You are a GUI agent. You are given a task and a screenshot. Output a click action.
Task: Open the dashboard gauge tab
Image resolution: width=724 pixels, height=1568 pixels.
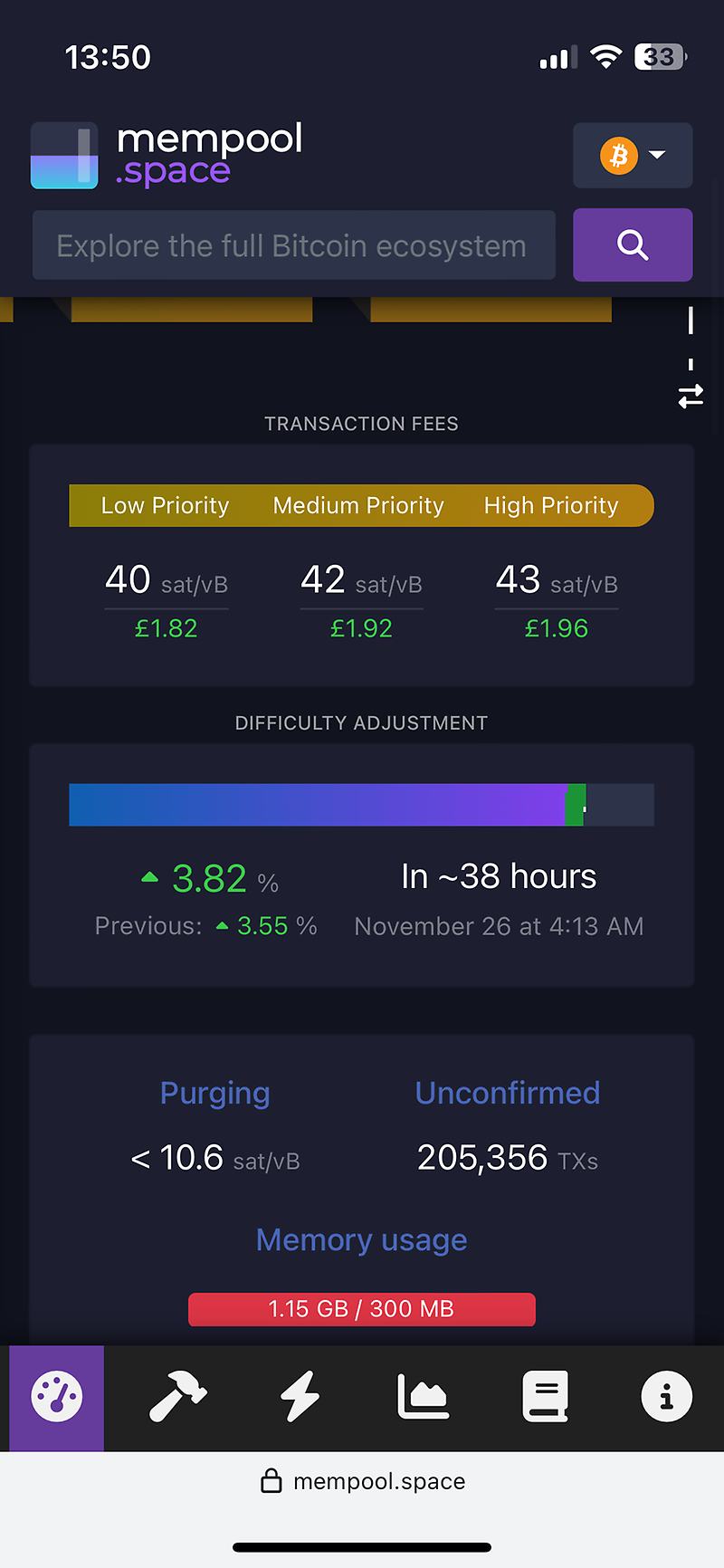(56, 1397)
